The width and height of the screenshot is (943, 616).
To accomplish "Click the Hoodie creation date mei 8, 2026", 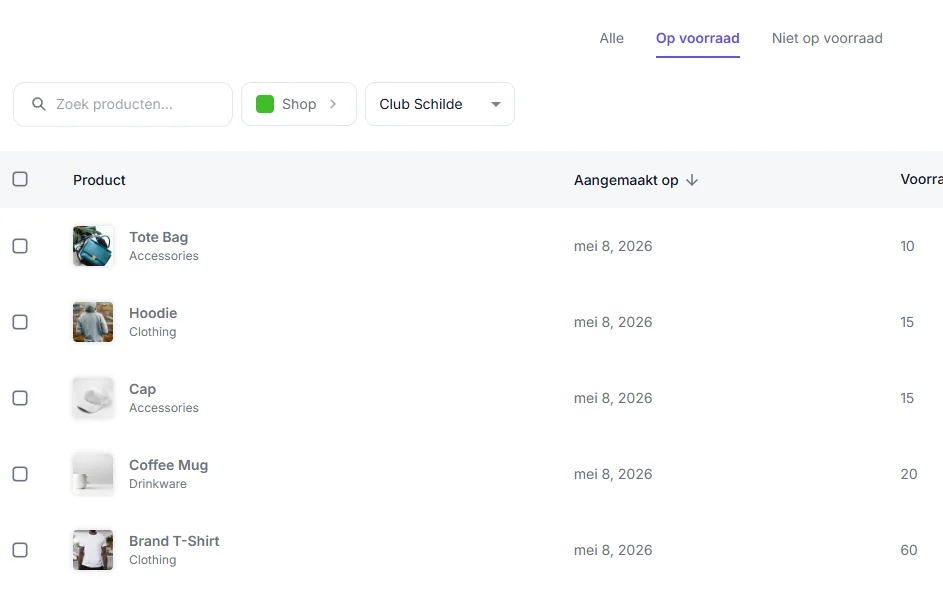I will (613, 322).
